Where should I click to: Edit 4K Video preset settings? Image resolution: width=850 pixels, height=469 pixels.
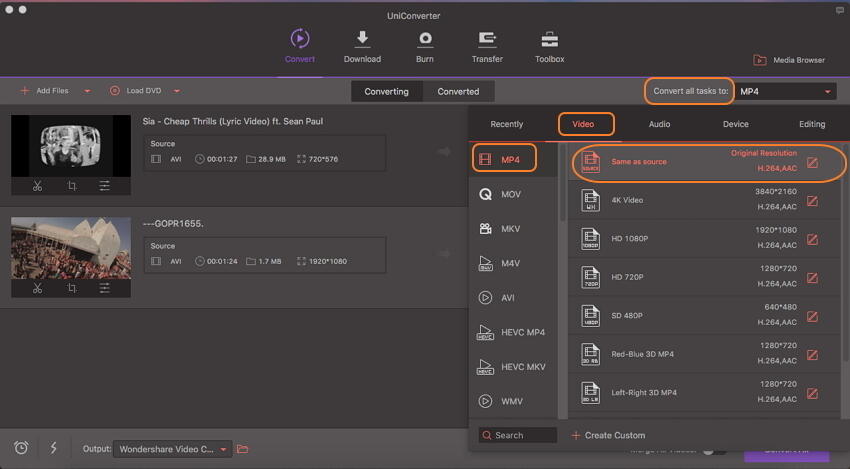tap(812, 201)
